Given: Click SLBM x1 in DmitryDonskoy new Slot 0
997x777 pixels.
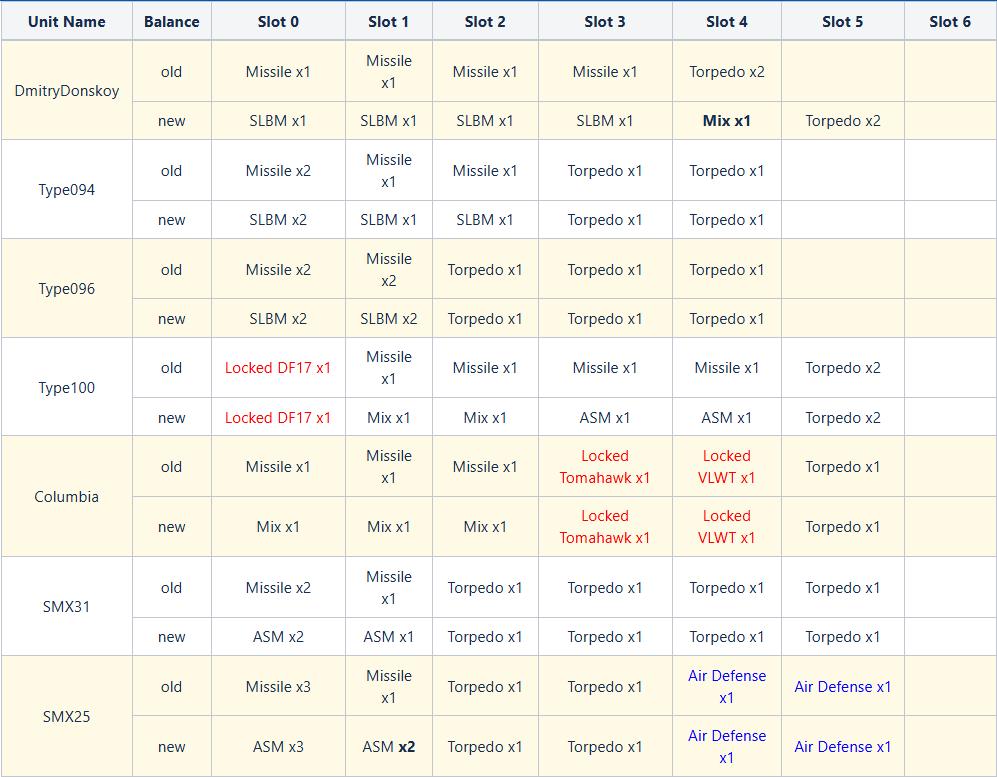Looking at the screenshot, I should (x=278, y=121).
